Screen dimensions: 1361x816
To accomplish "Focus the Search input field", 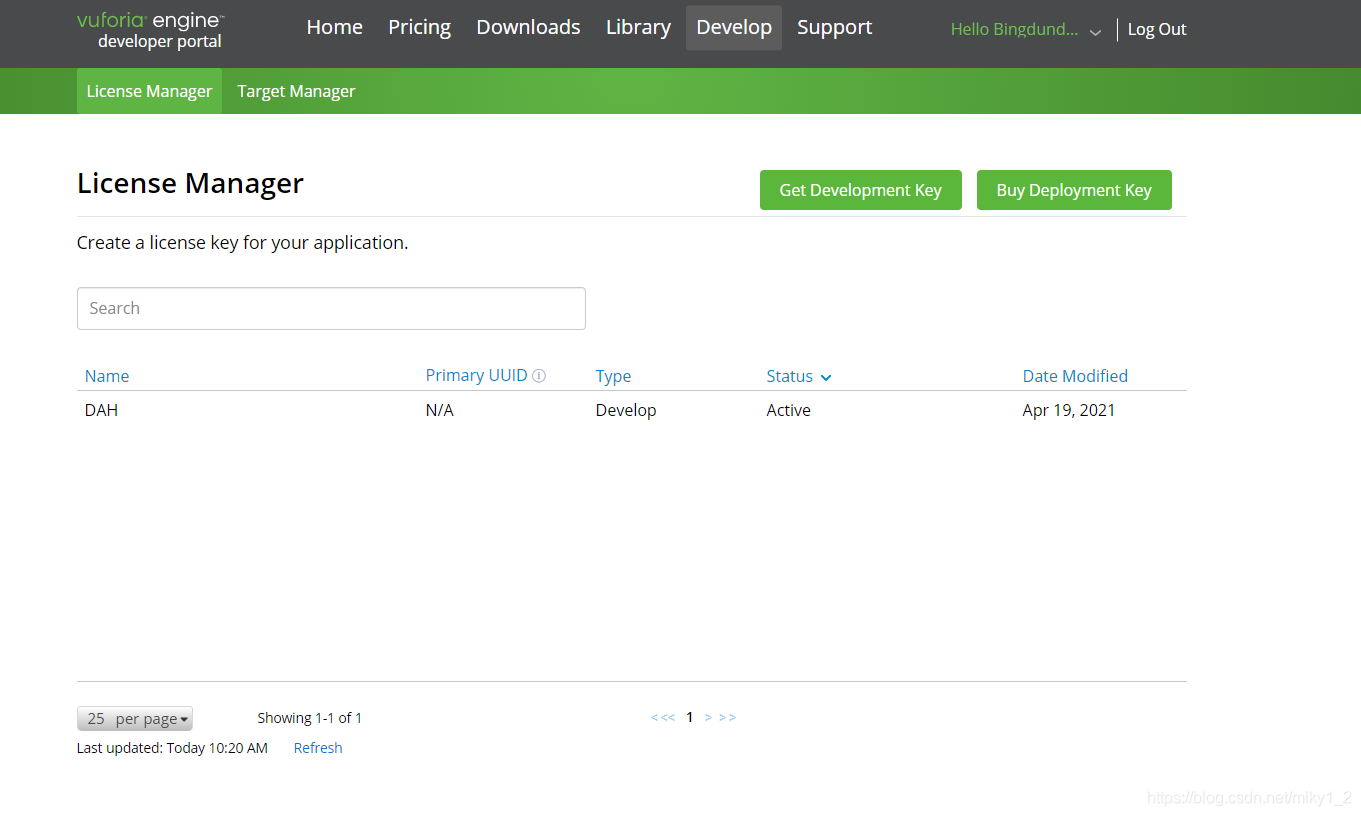I will [x=331, y=308].
